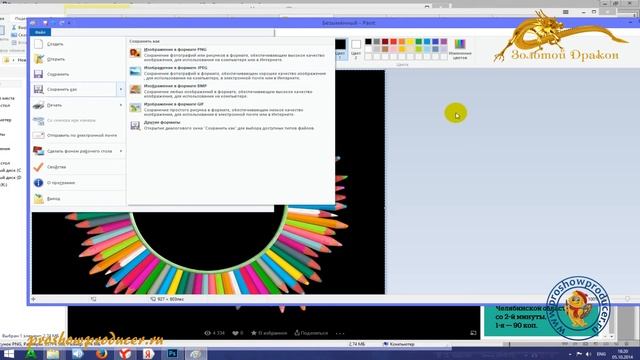Select Цвет 2 (Color 2) button
The image size is (640, 360).
(356, 49)
